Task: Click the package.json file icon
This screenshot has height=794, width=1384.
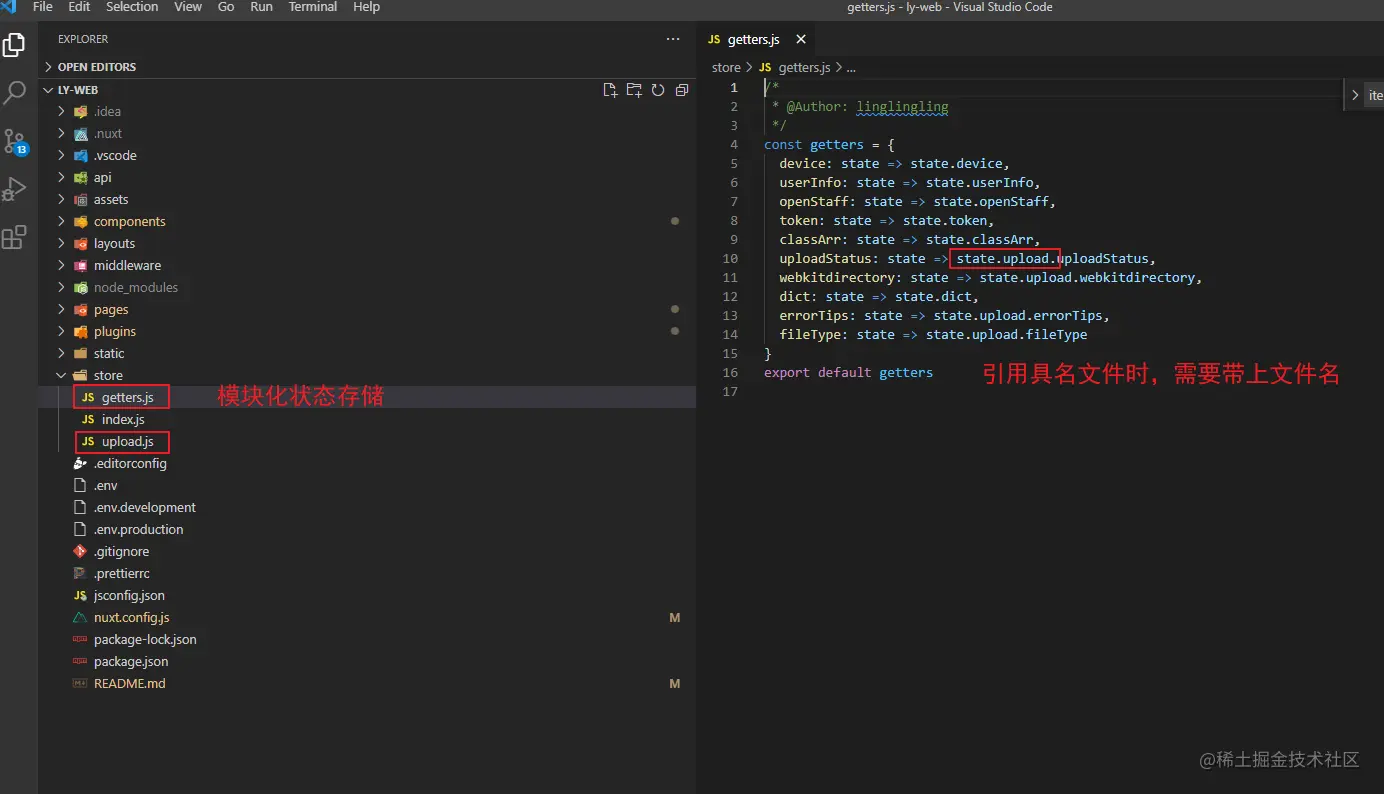Action: [80, 662]
